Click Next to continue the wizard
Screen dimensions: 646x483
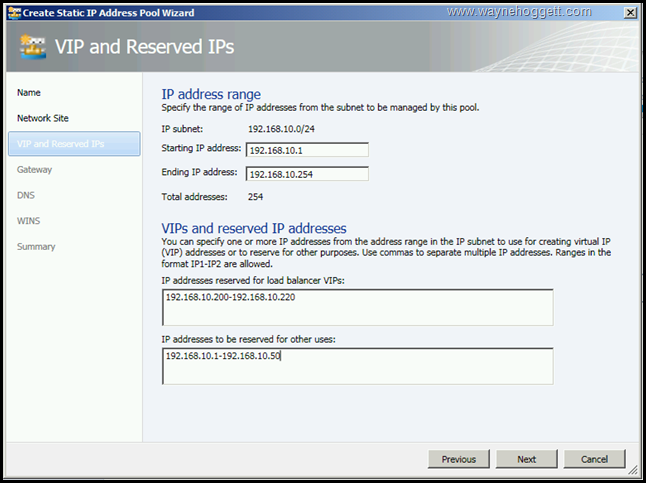pyautogui.click(x=527, y=459)
